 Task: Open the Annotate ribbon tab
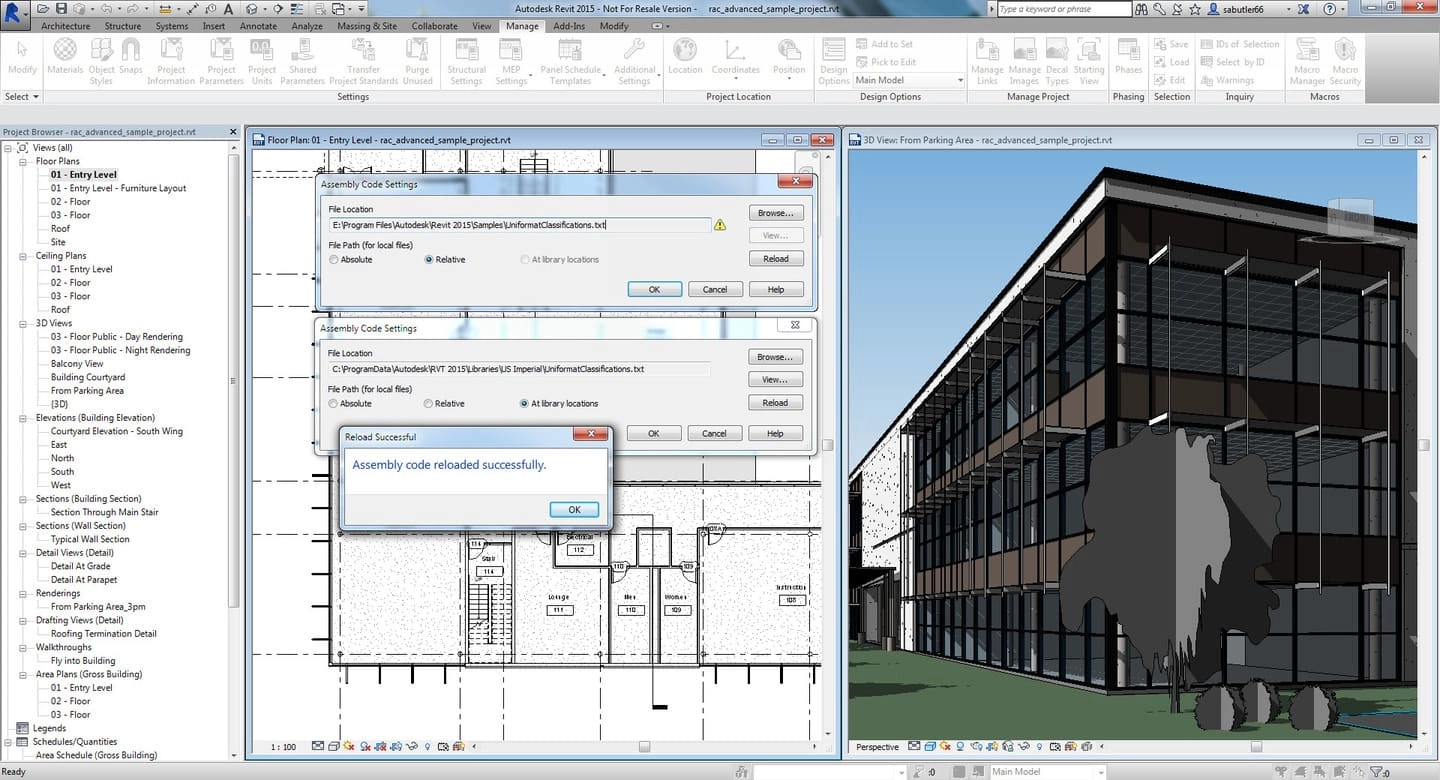point(258,26)
